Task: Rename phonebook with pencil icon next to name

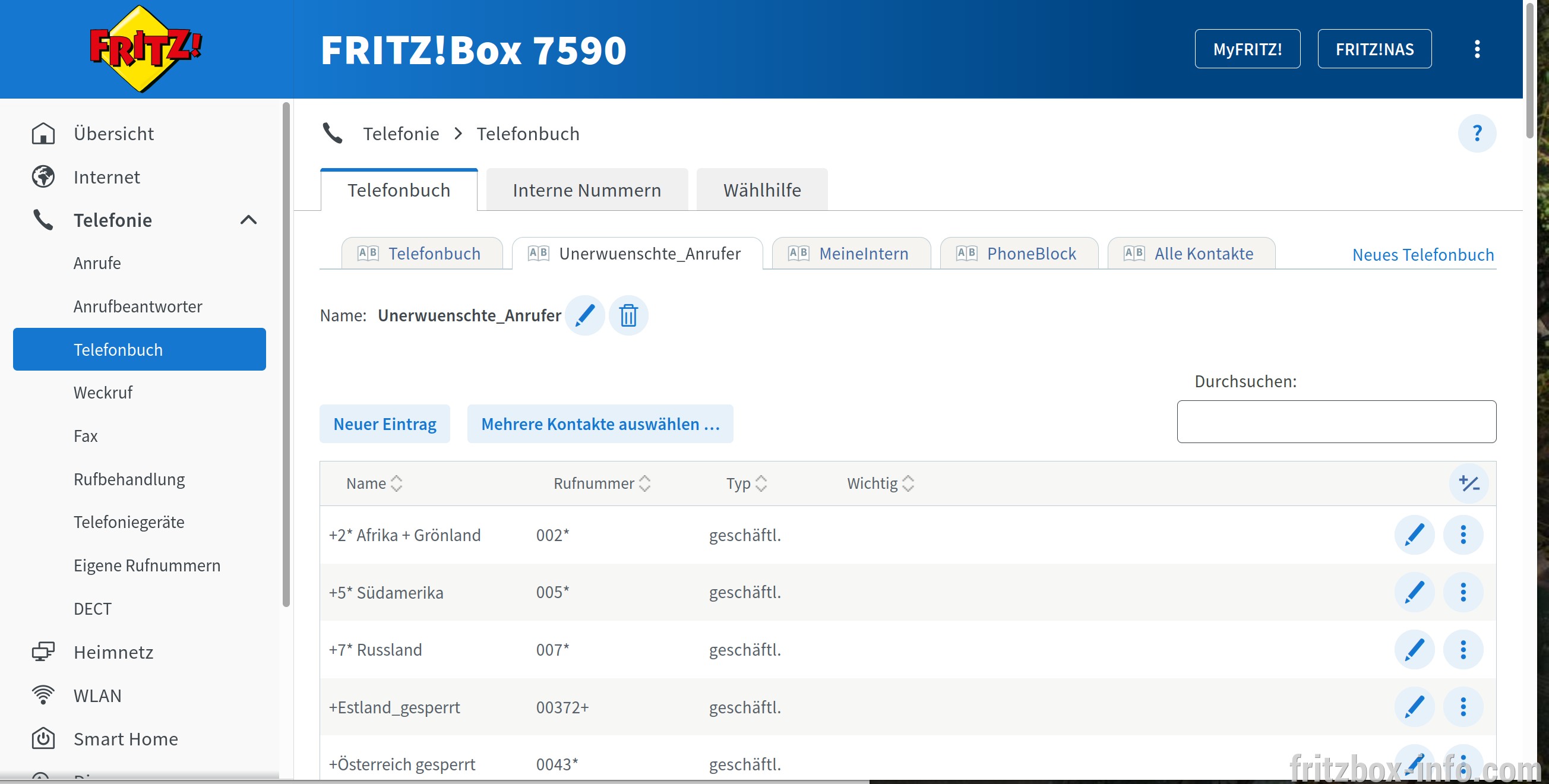Action: [584, 315]
